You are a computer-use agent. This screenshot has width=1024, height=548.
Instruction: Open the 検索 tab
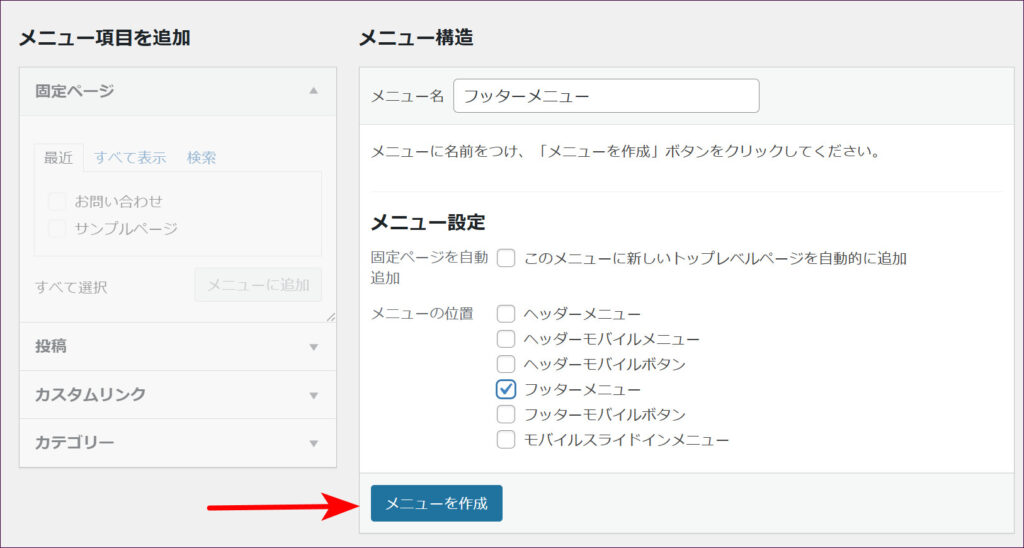[201, 157]
